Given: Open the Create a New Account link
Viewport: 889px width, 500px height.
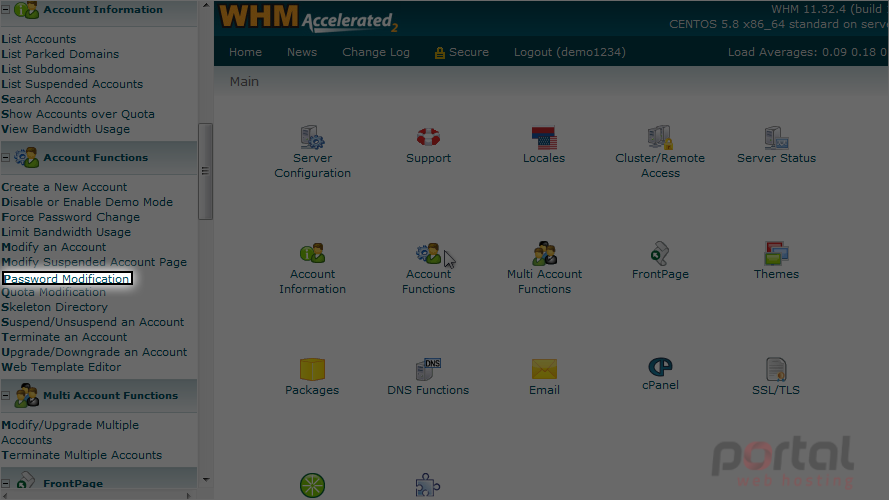Looking at the screenshot, I should pos(64,187).
